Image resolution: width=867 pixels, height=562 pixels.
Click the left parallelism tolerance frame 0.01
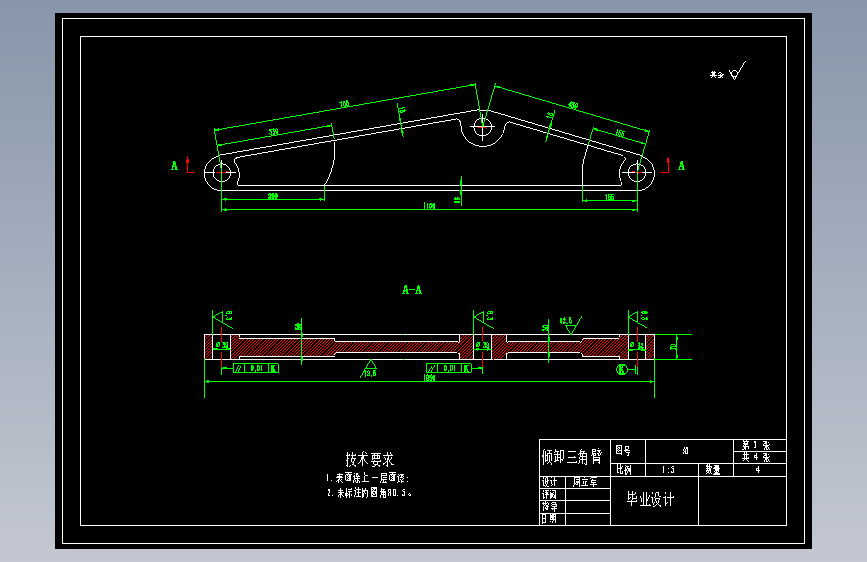[x=255, y=368]
